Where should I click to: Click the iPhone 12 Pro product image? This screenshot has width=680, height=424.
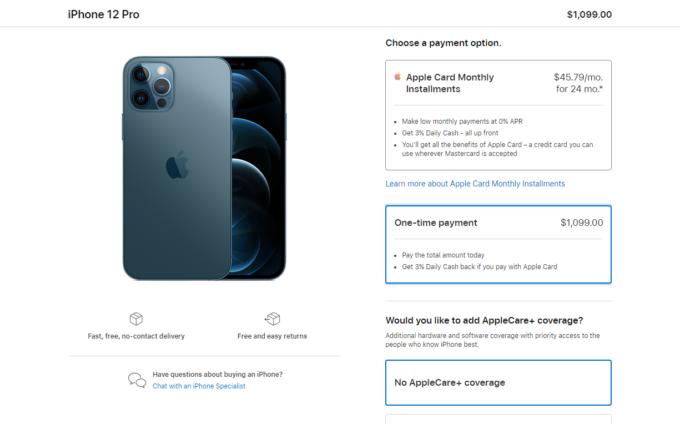(204, 168)
